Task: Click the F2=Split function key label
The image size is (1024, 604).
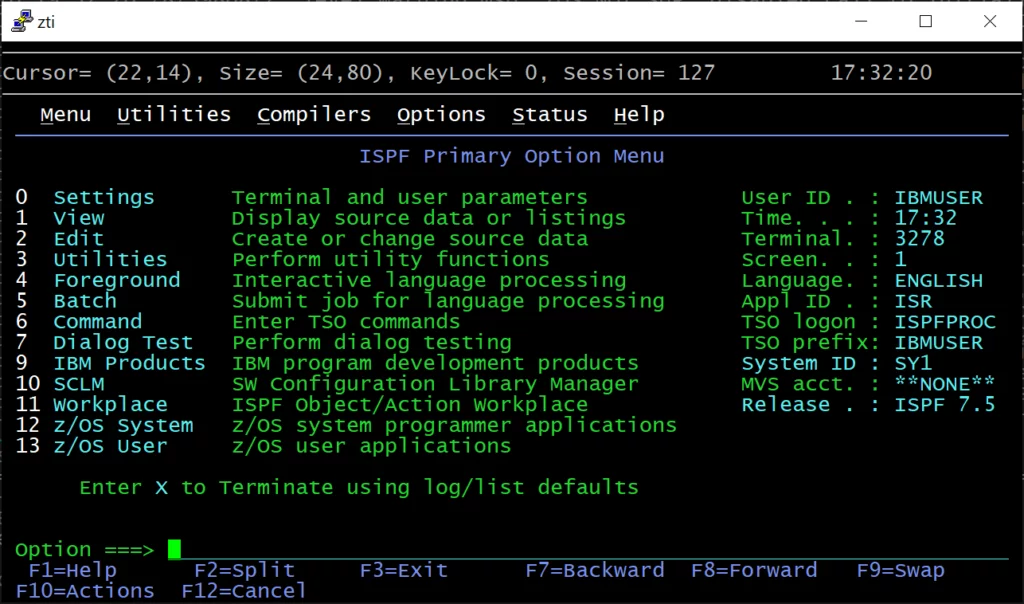Action: coord(245,570)
